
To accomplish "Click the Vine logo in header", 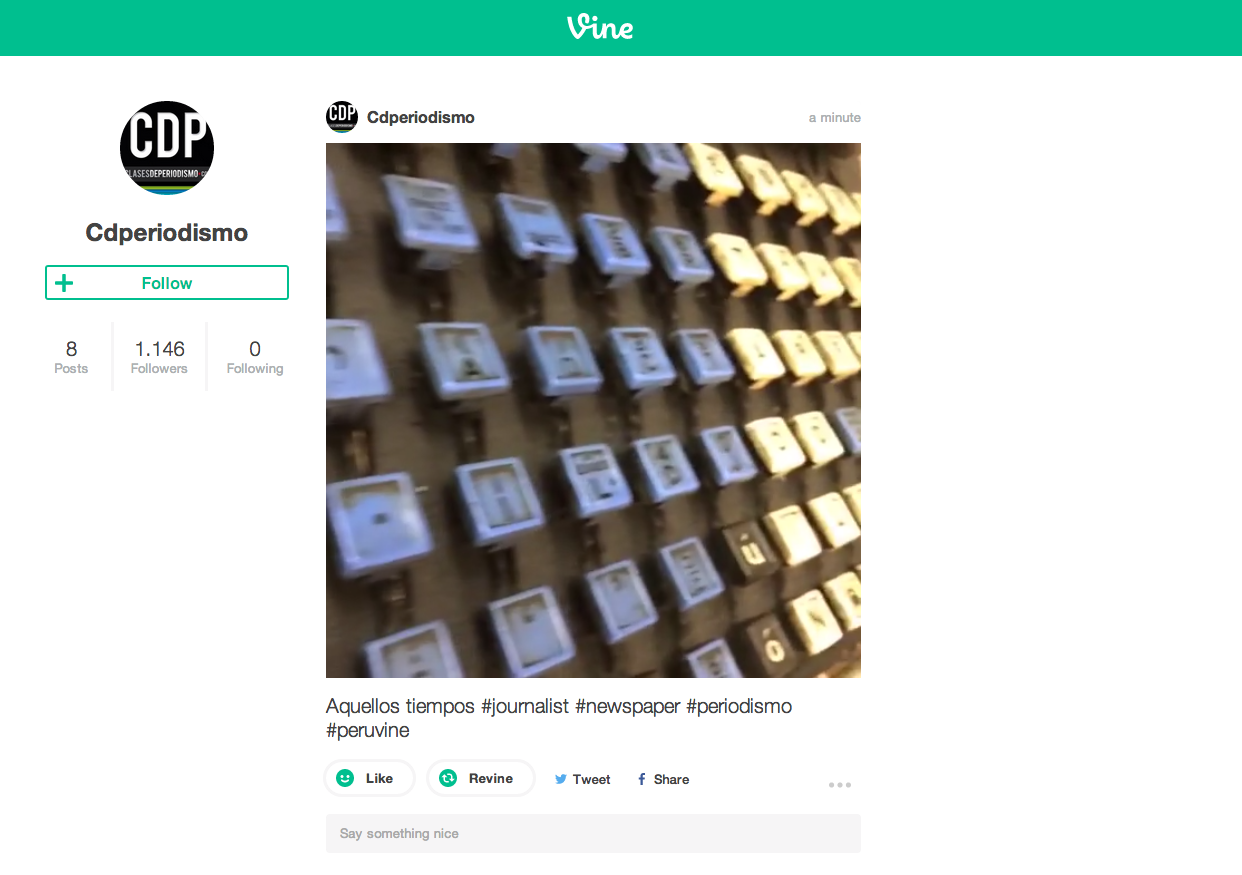I will pos(600,27).
